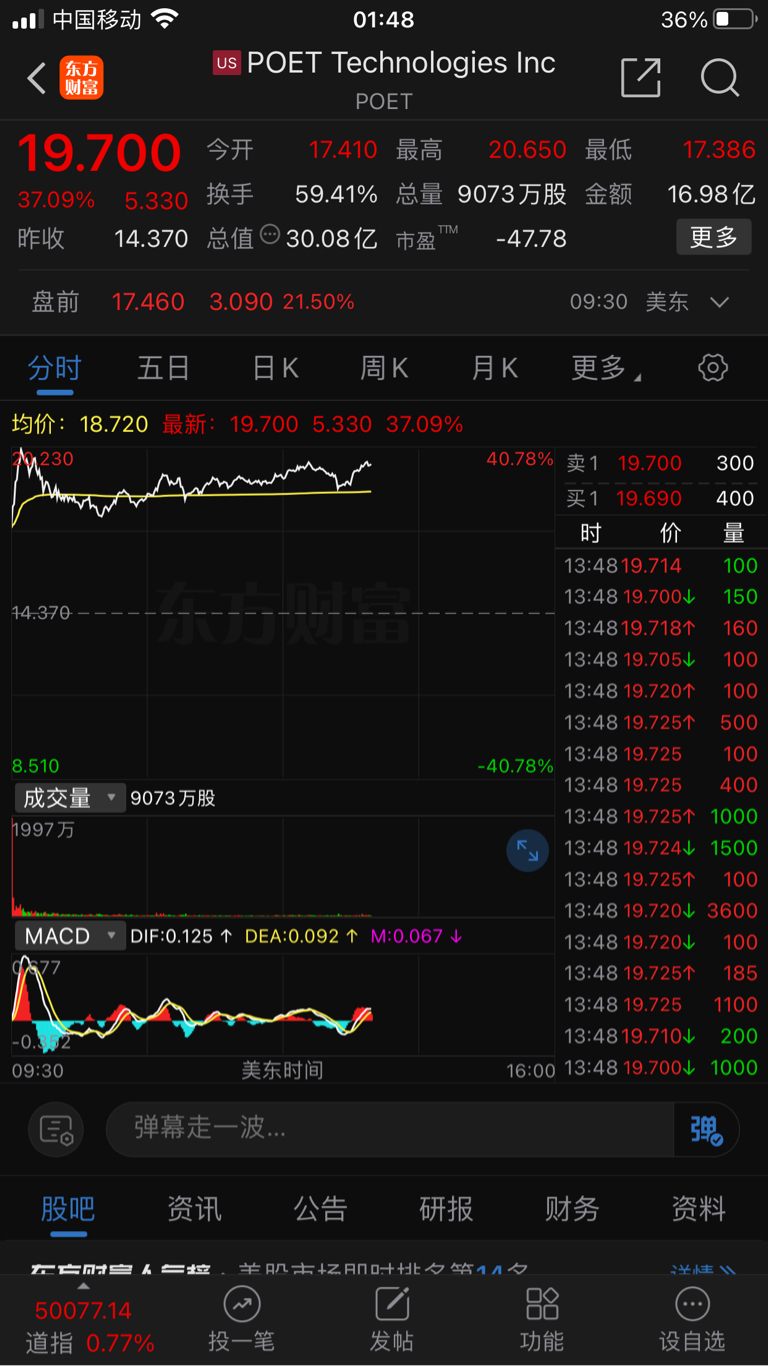Viewport: 768px width, 1366px height.
Task: Tap the MACD indicator chart
Action: pos(282,1005)
